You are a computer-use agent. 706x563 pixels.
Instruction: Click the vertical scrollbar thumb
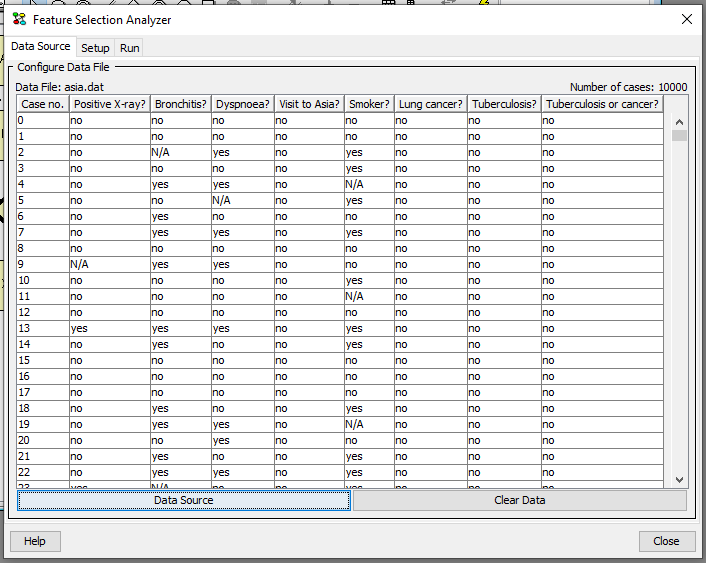[x=679, y=135]
